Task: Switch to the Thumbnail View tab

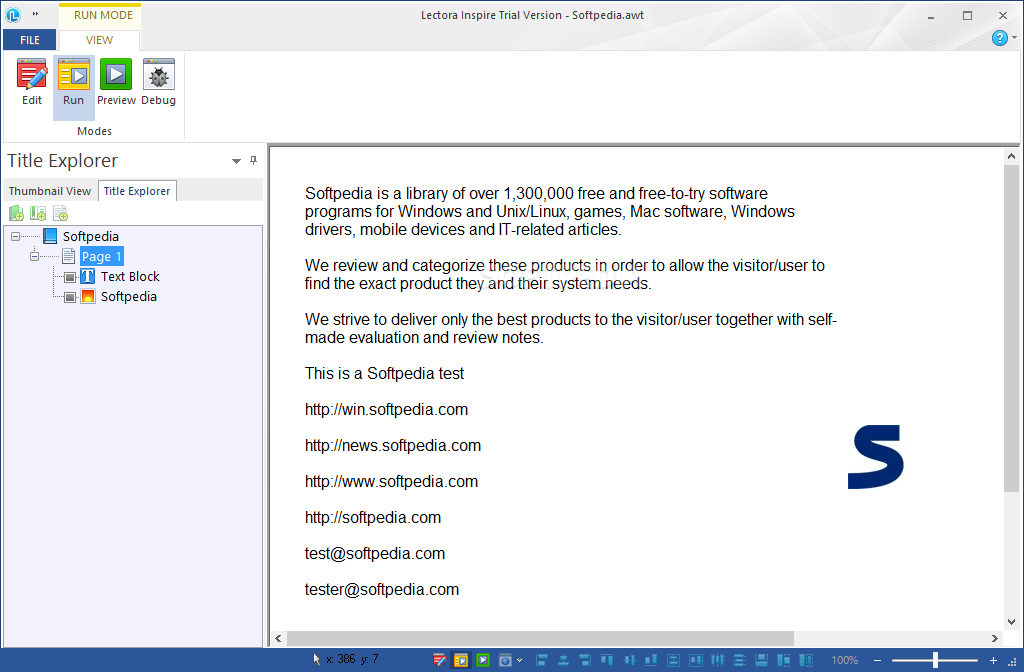Action: [50, 191]
